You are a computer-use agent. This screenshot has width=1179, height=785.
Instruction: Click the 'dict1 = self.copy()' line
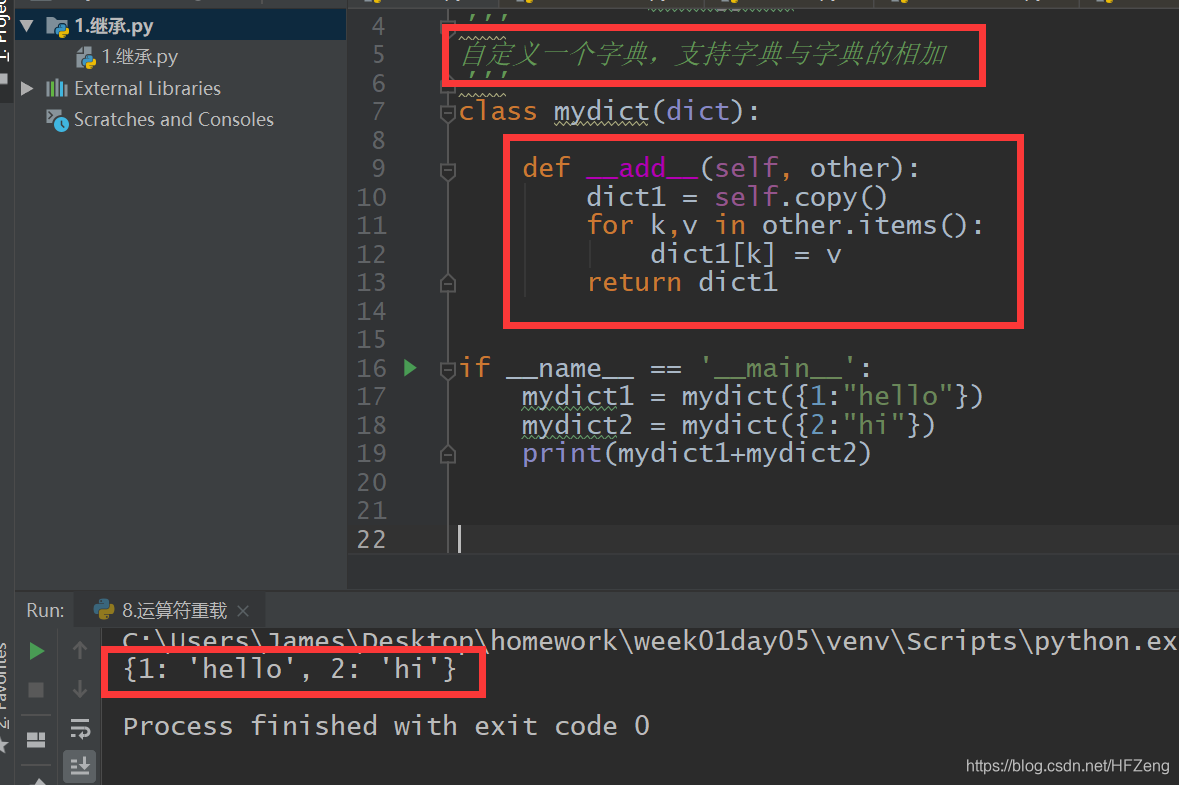(x=737, y=198)
